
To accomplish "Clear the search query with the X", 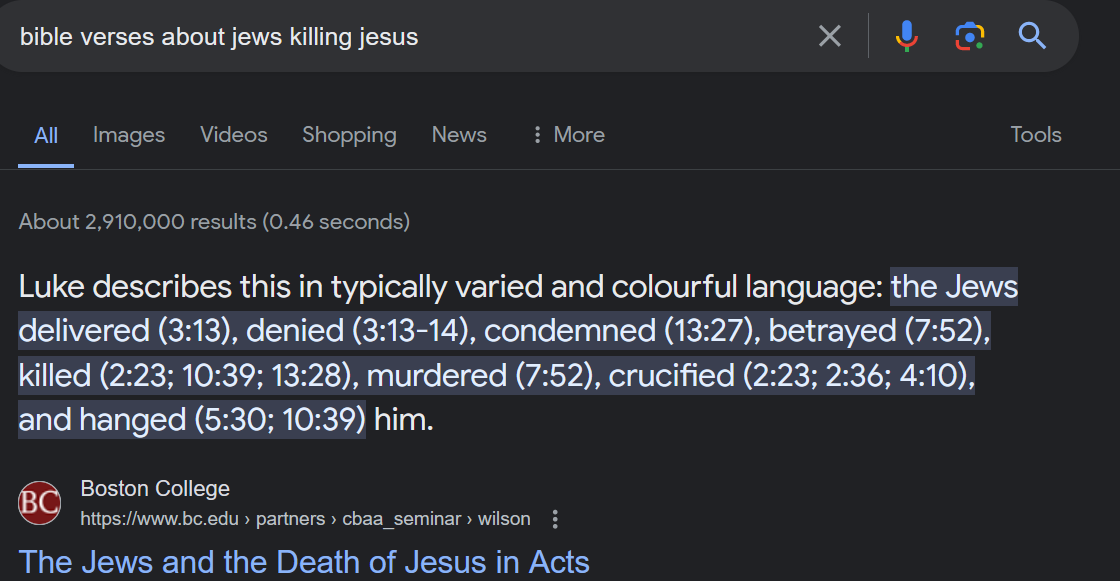I will click(830, 37).
